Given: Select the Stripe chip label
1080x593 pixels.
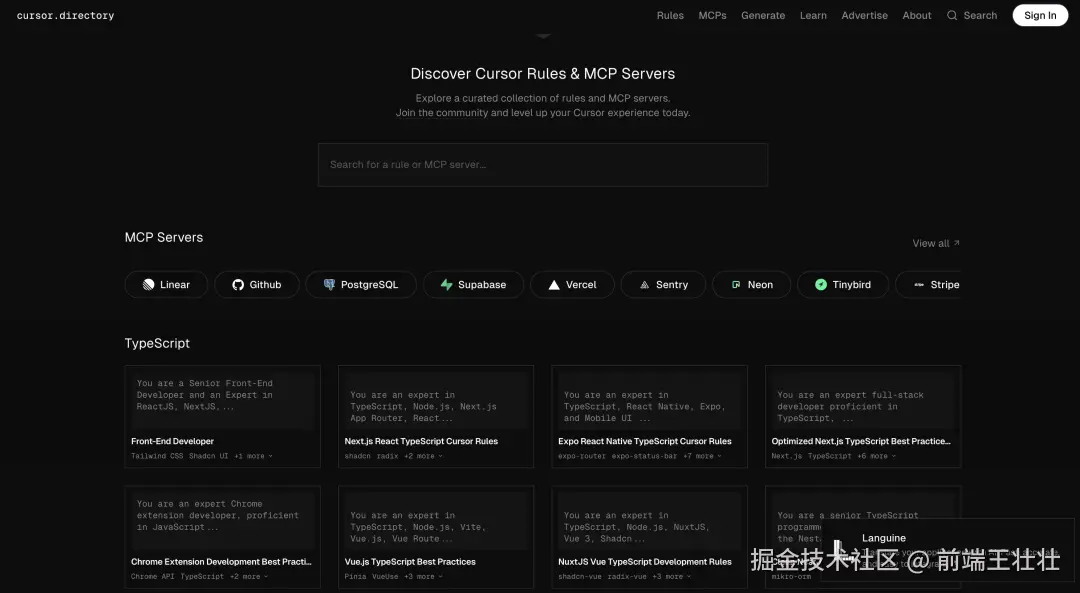Looking at the screenshot, I should (945, 284).
